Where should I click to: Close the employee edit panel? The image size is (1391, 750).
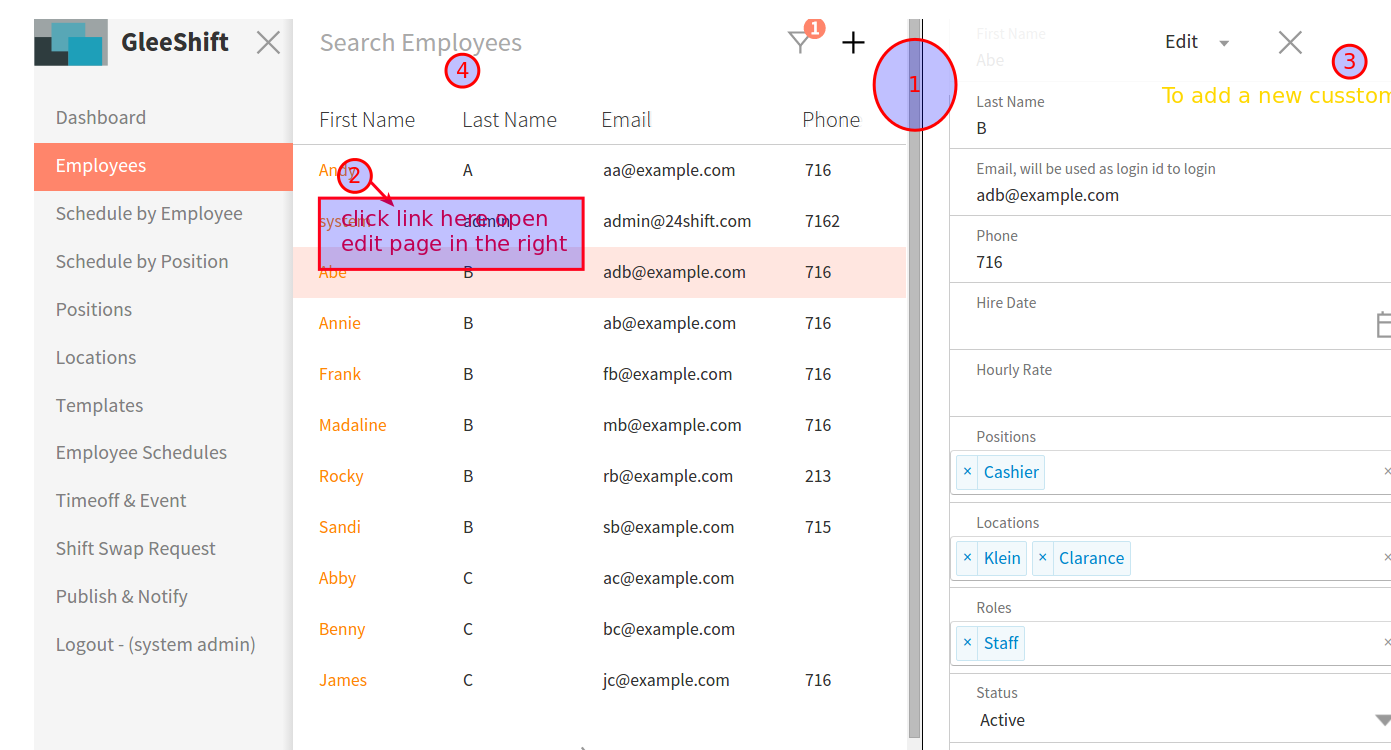click(1290, 42)
